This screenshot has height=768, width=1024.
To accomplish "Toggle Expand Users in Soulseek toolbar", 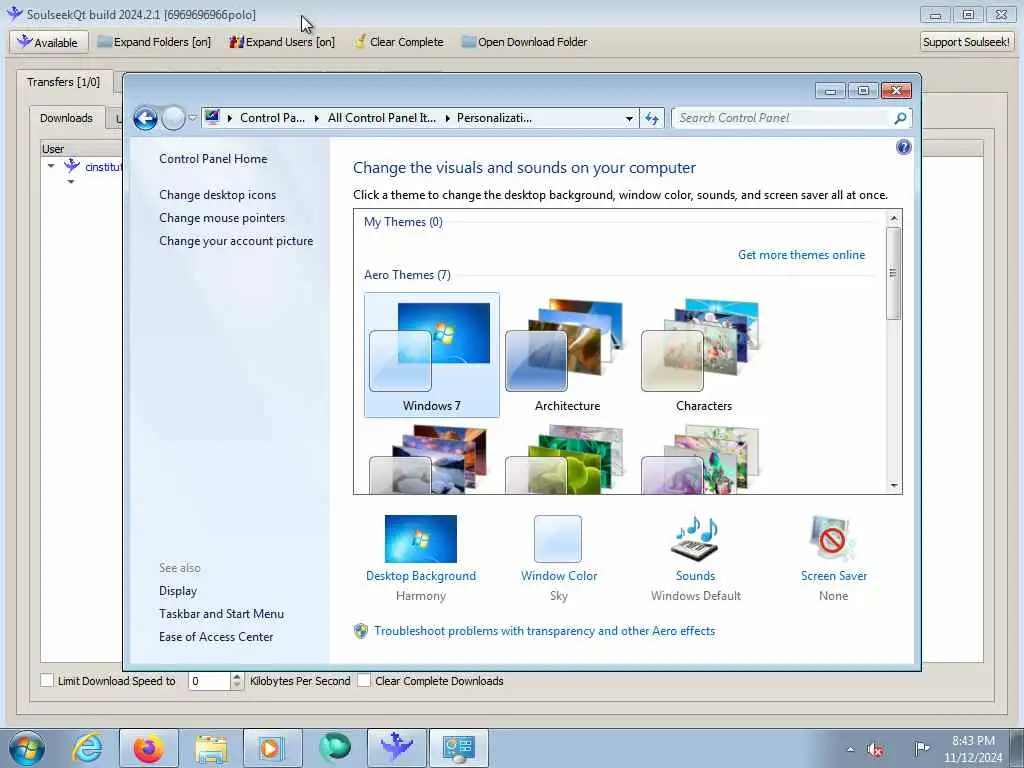I will click(282, 42).
